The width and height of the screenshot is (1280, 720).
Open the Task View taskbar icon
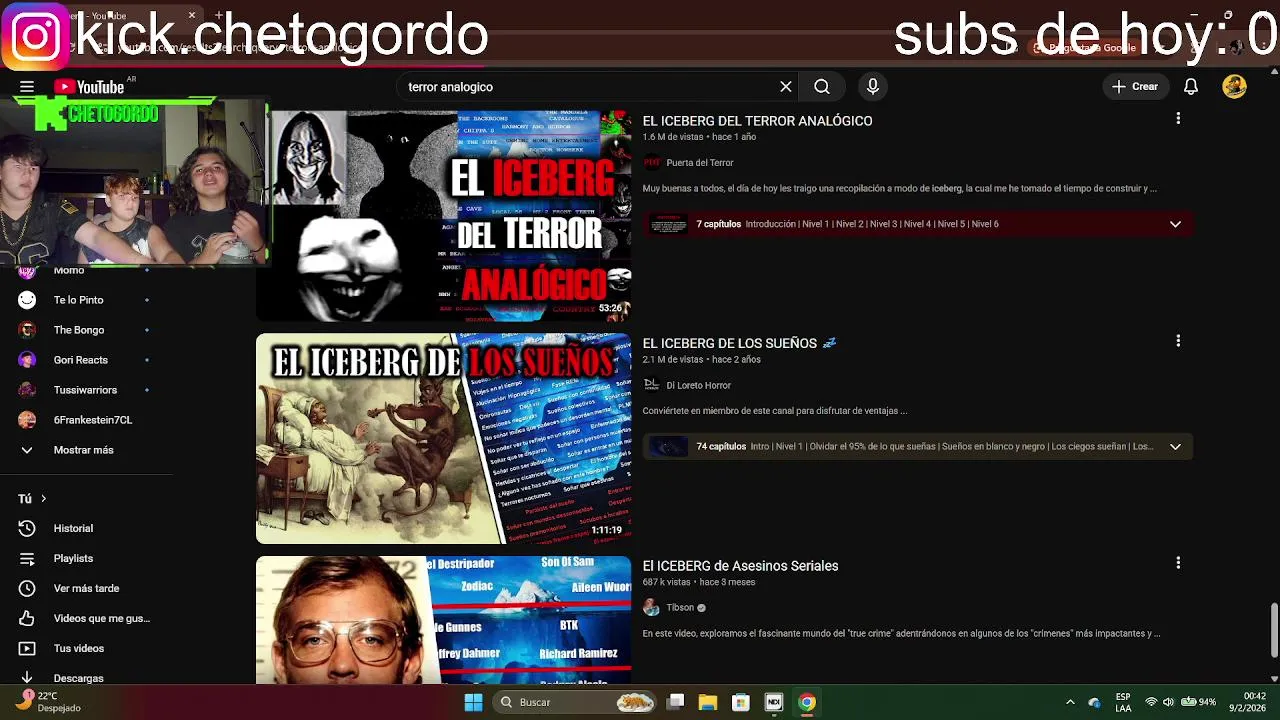point(676,702)
